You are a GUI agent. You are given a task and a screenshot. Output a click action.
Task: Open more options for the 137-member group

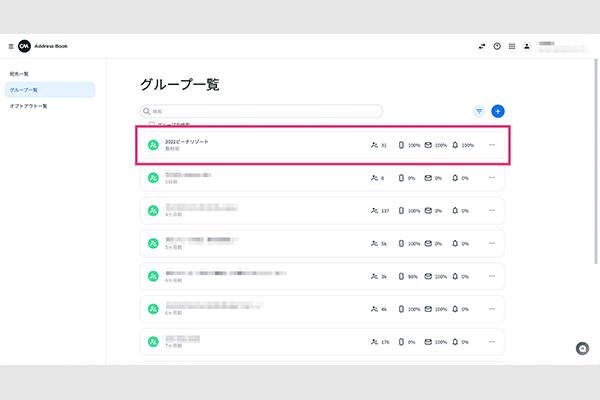(x=492, y=211)
